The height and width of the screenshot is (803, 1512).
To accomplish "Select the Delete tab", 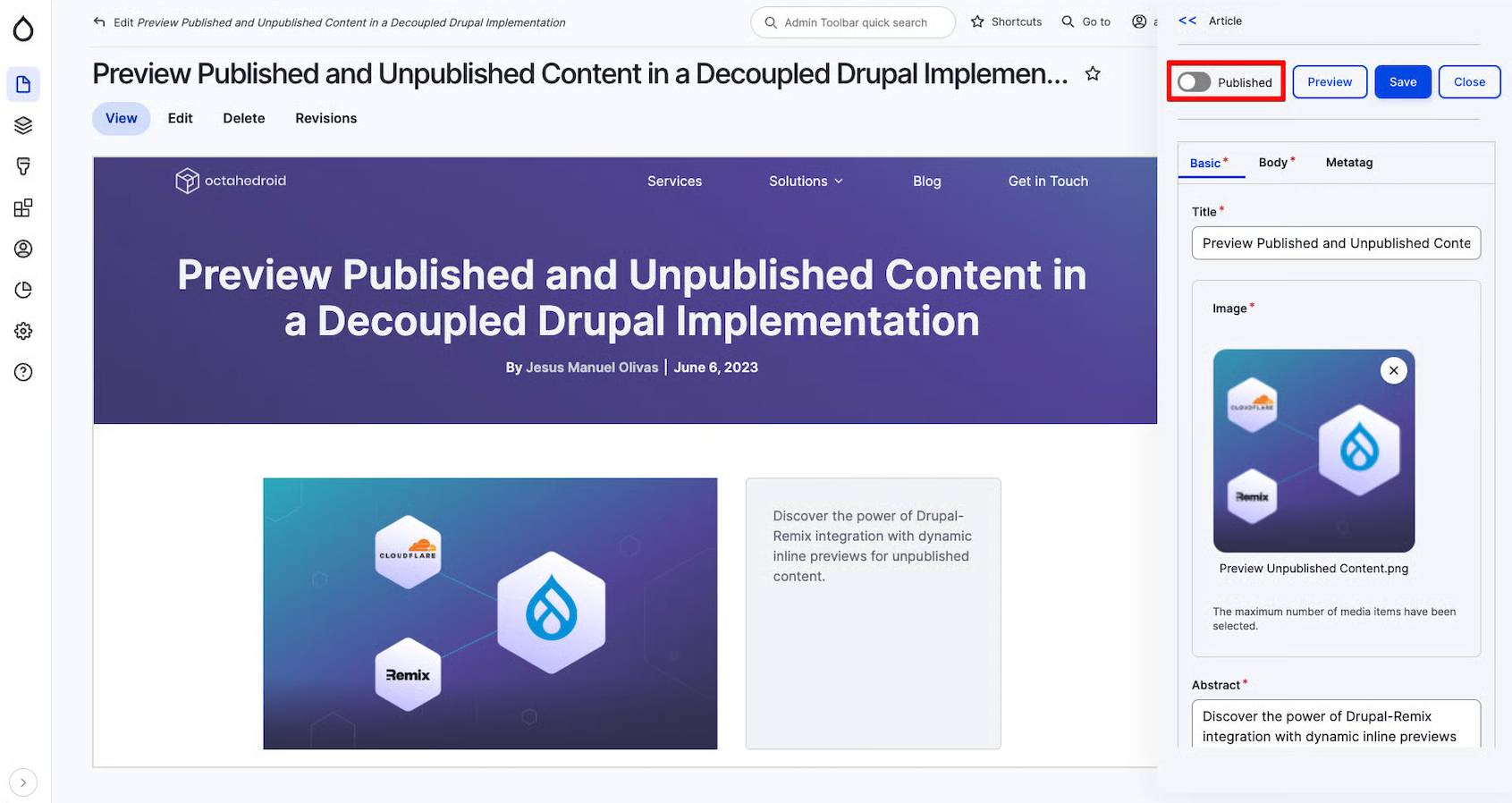I will coord(244,118).
